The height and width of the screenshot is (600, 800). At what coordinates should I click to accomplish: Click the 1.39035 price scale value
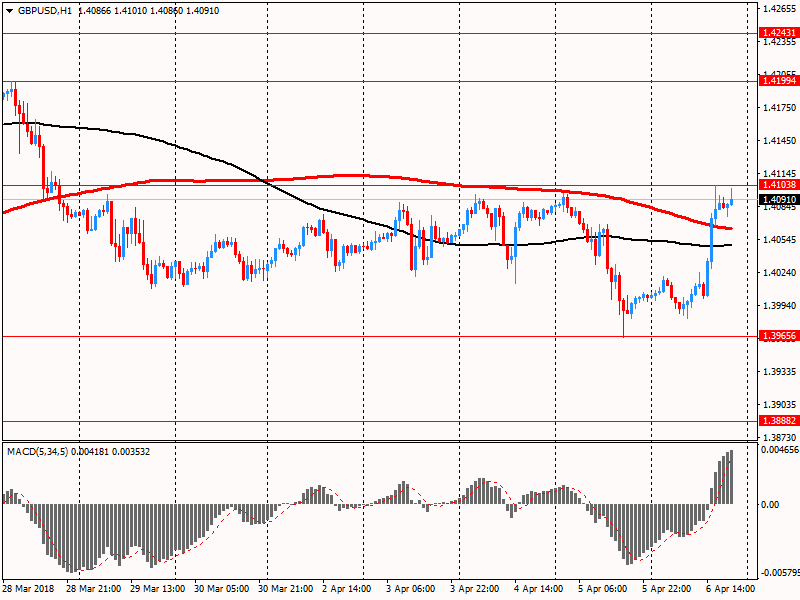tap(779, 404)
